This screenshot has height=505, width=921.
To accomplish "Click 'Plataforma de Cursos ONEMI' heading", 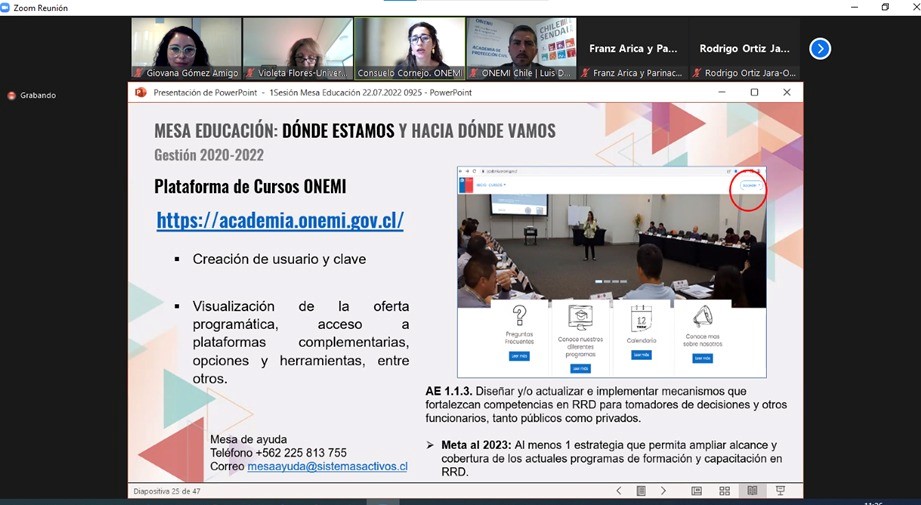I will [x=250, y=187].
